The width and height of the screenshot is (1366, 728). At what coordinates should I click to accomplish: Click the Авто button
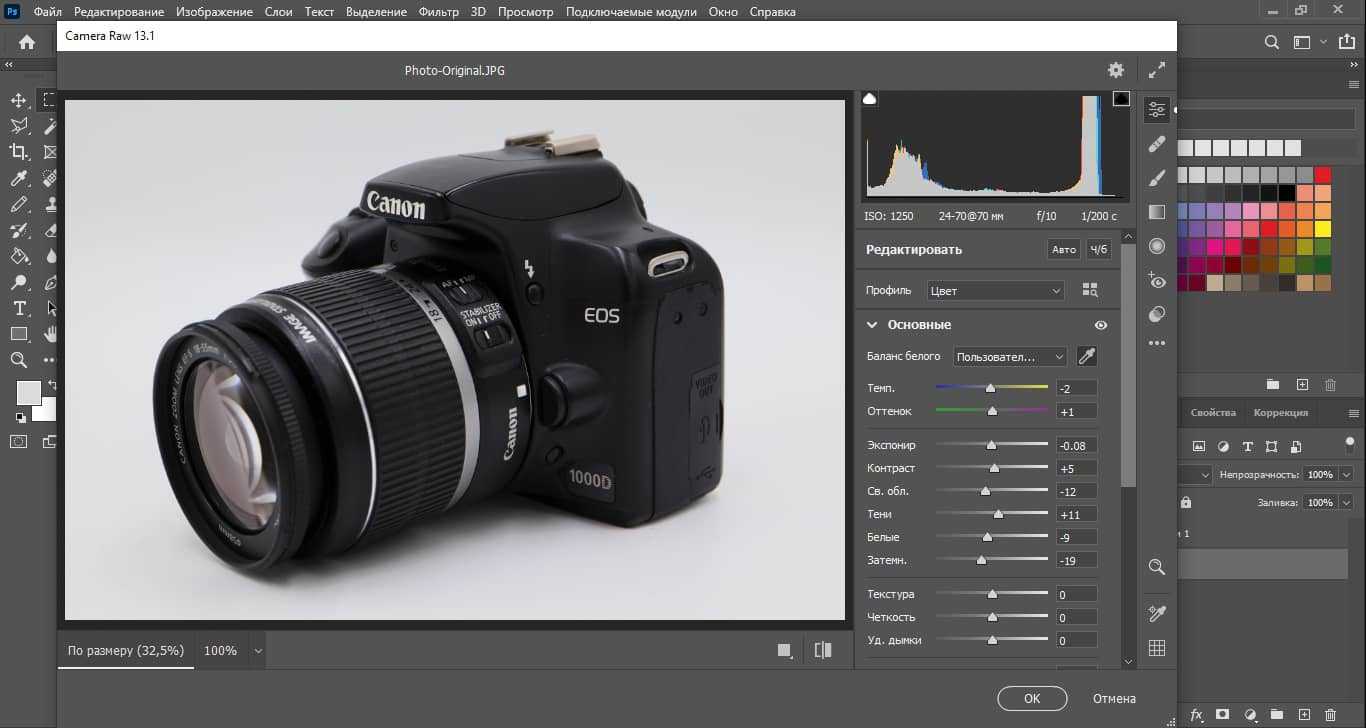click(x=1064, y=249)
